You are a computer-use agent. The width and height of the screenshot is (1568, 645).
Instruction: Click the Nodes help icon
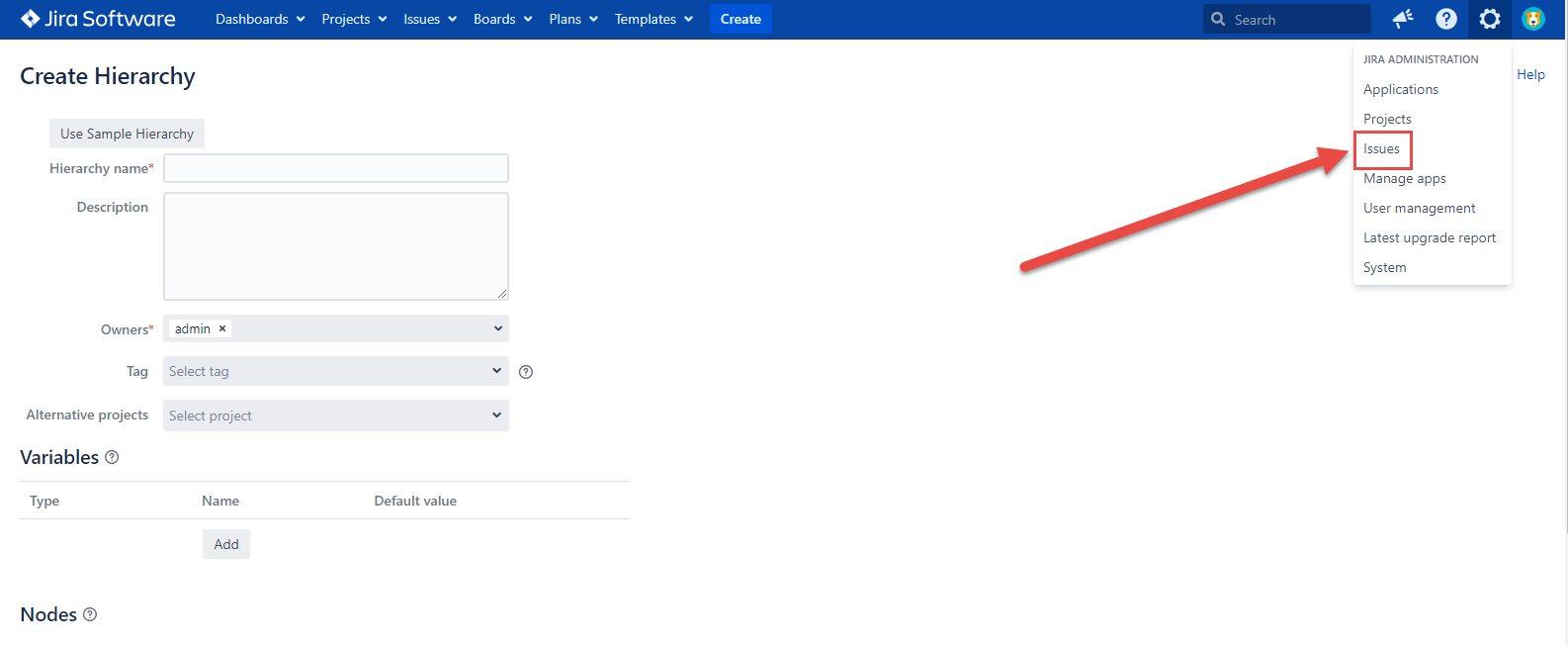coord(90,614)
